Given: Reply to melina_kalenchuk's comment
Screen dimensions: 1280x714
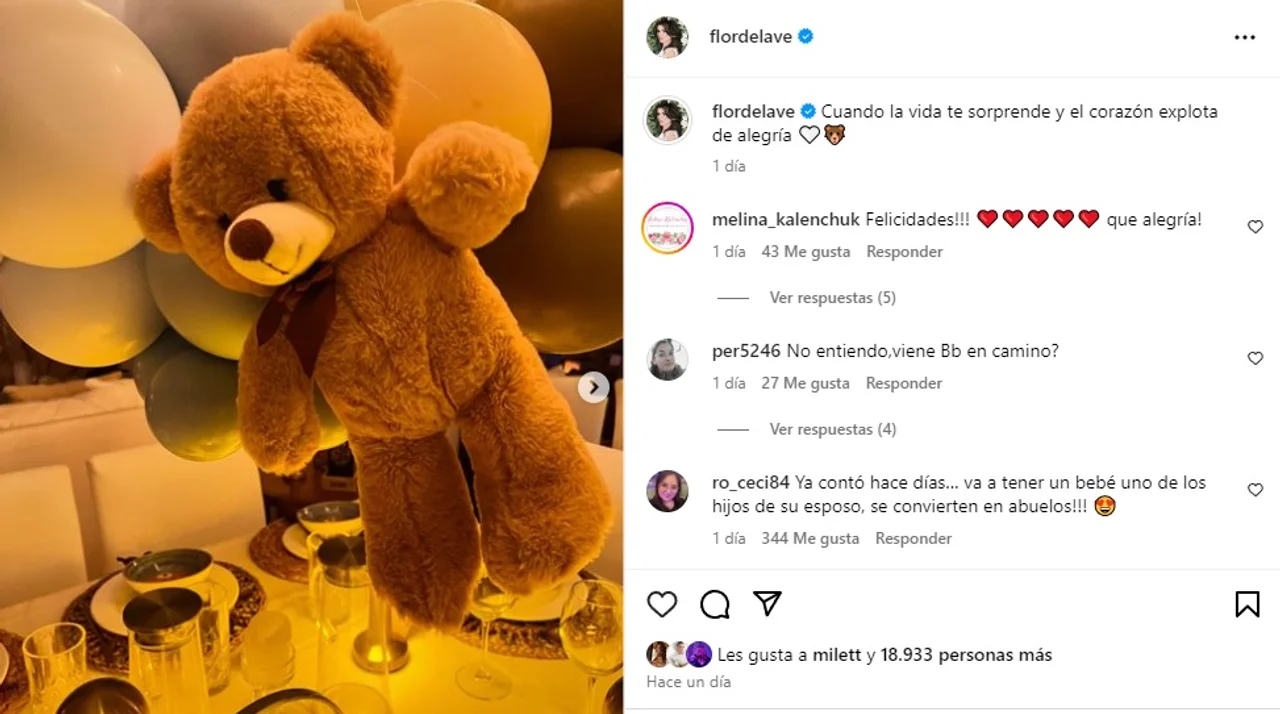Looking at the screenshot, I should pyautogui.click(x=904, y=252).
